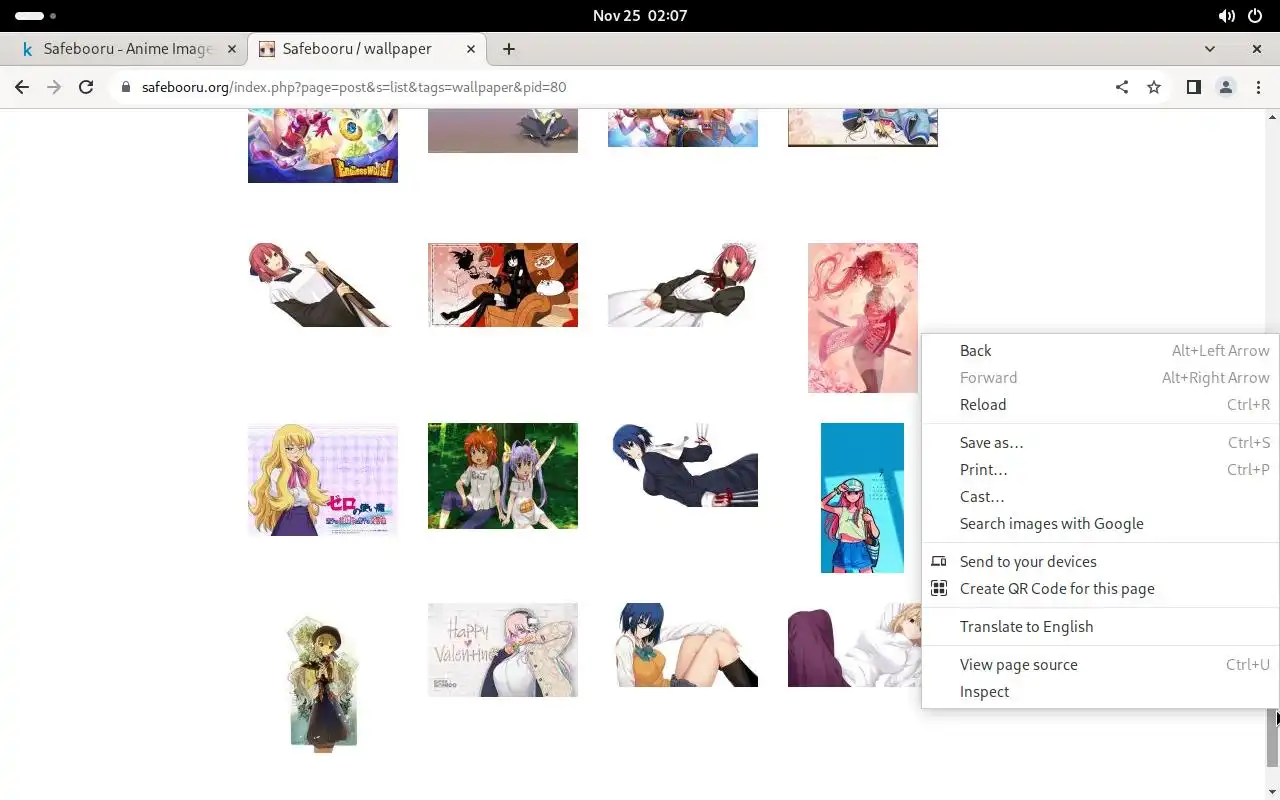Open the pink cherry blossom girl thumbnail

click(863, 318)
